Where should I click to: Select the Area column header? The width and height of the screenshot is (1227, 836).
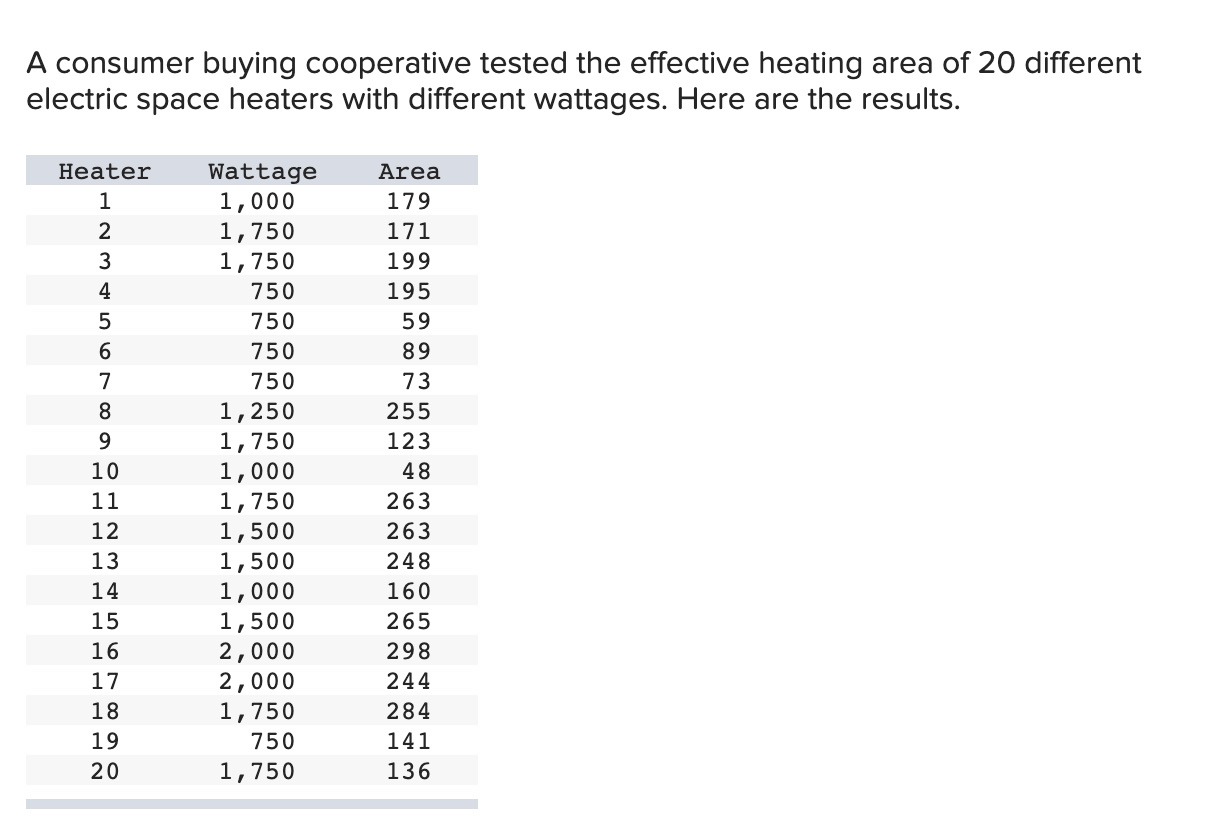point(409,172)
